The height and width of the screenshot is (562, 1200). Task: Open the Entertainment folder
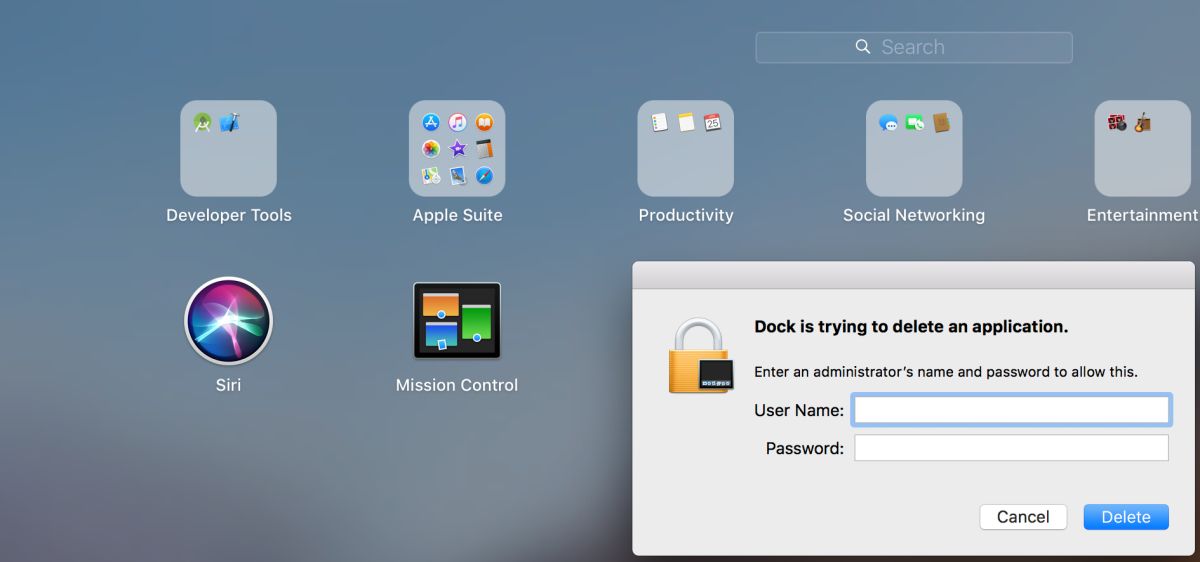click(1143, 148)
